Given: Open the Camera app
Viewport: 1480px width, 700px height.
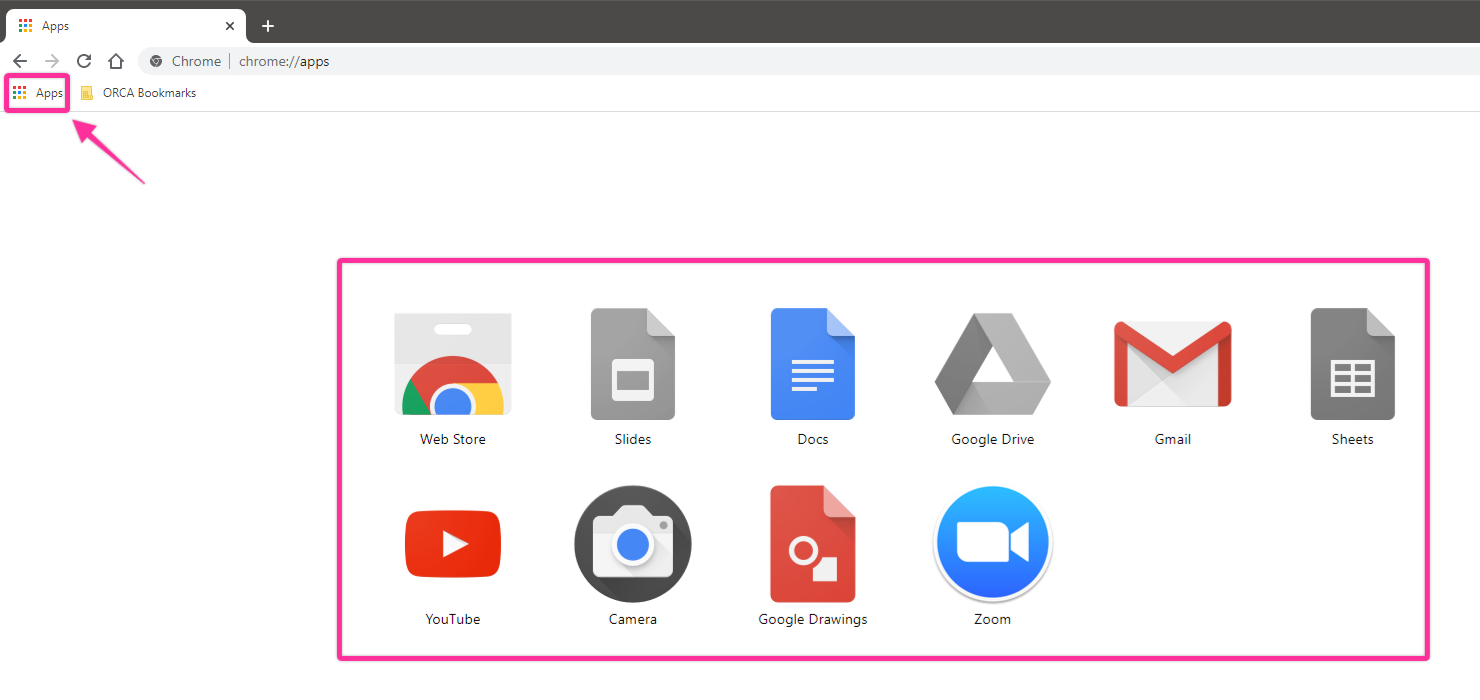Looking at the screenshot, I should click(x=633, y=544).
